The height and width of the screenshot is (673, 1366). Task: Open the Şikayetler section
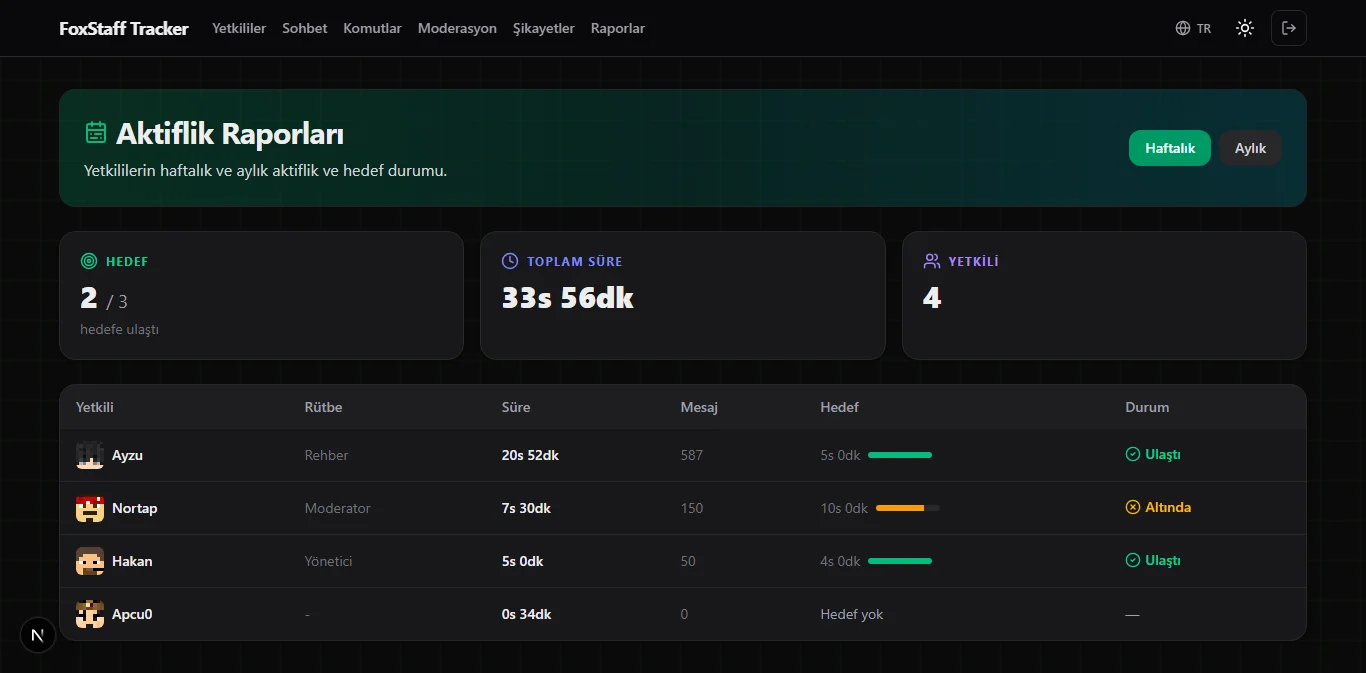(543, 28)
